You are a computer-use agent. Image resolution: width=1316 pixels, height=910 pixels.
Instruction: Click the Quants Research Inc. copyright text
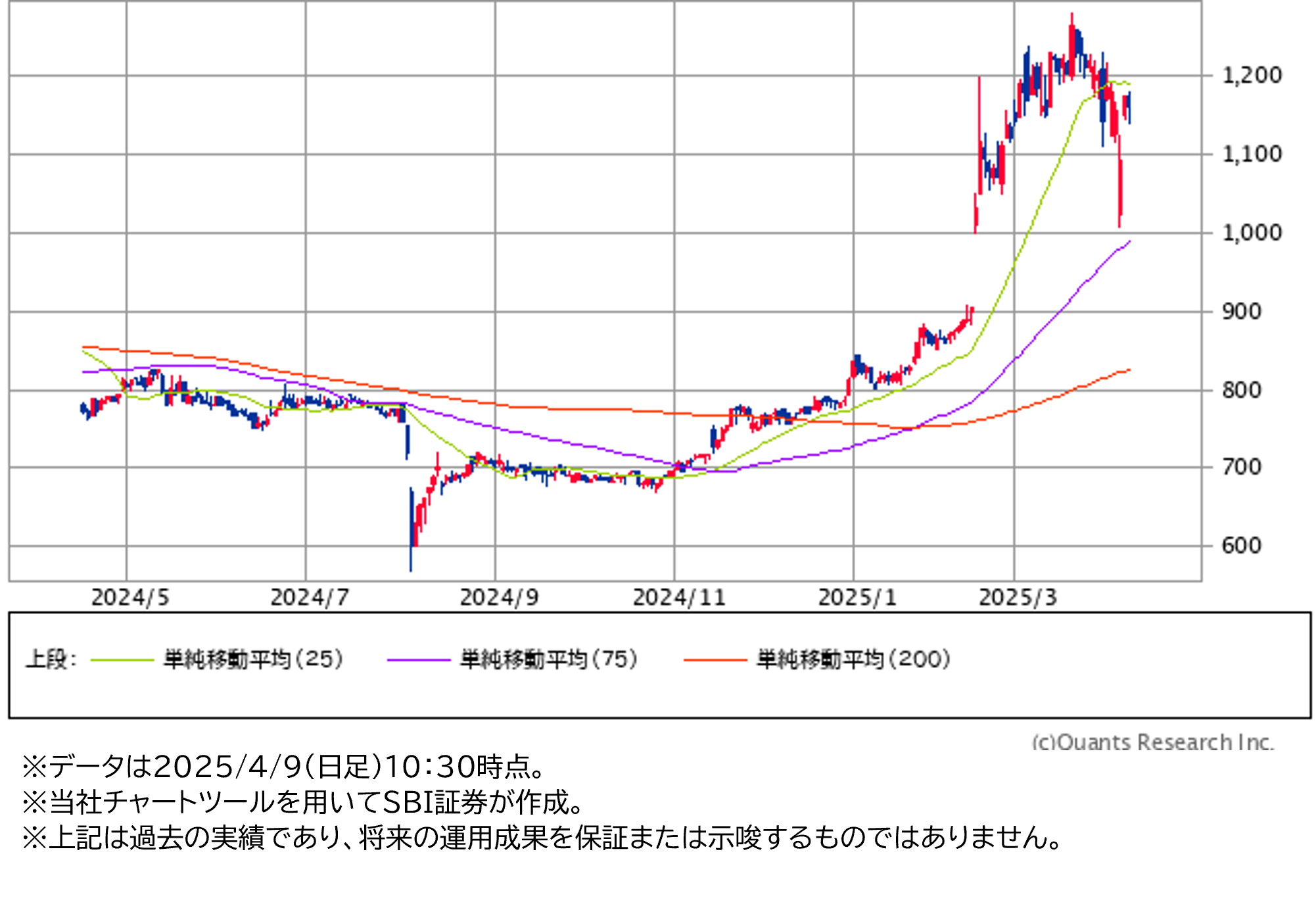(x=1152, y=742)
